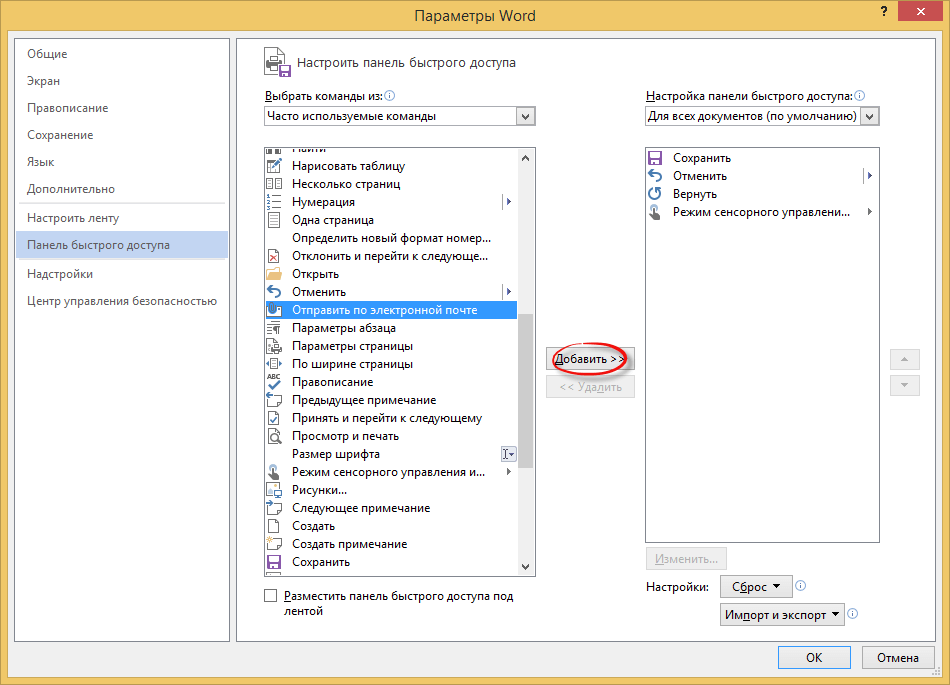Viewport: 950px width, 685px height.
Task: Click the Добавить >> button
Action: (x=590, y=359)
